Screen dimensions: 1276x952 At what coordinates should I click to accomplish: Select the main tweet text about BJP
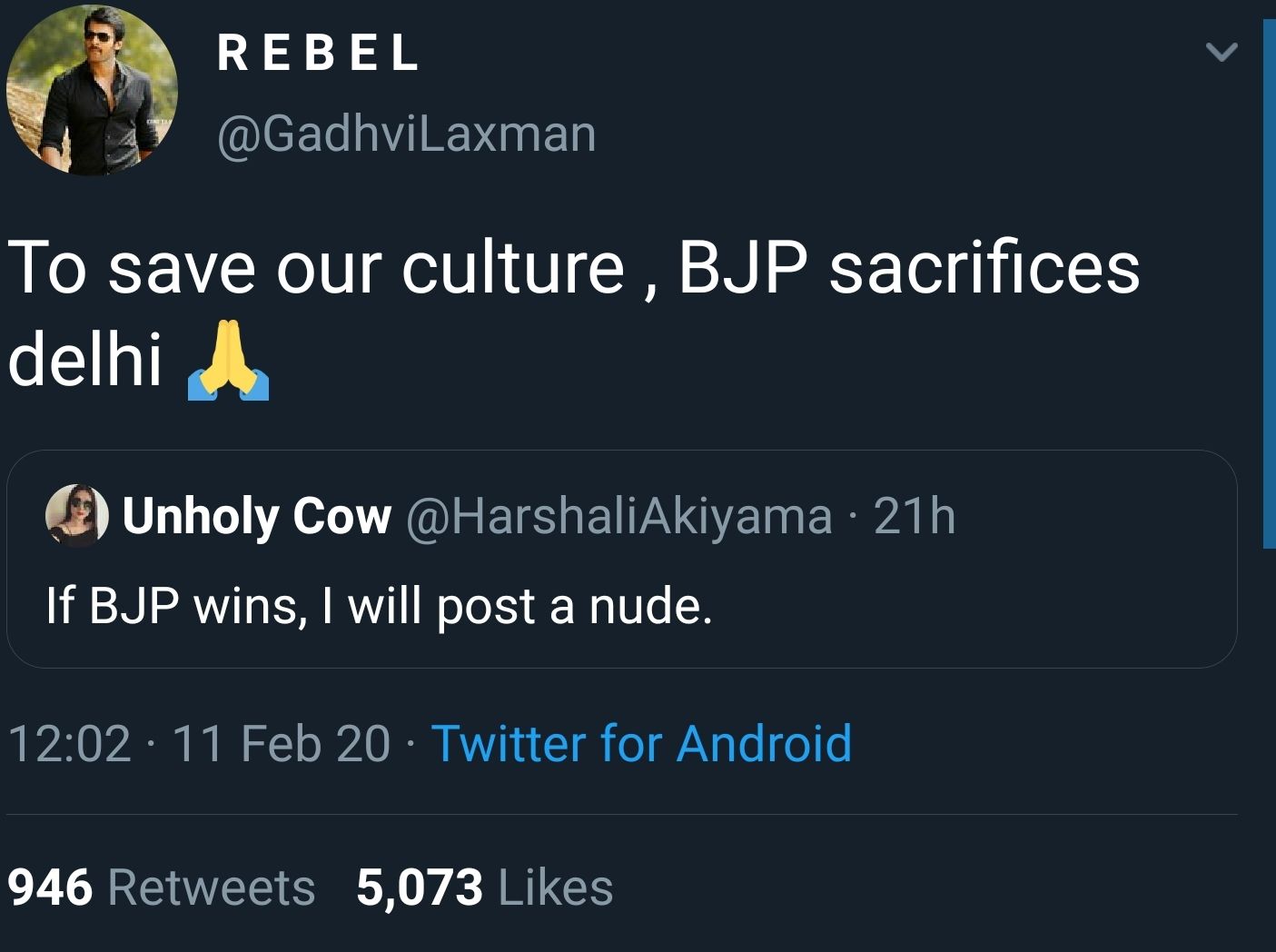(572, 269)
